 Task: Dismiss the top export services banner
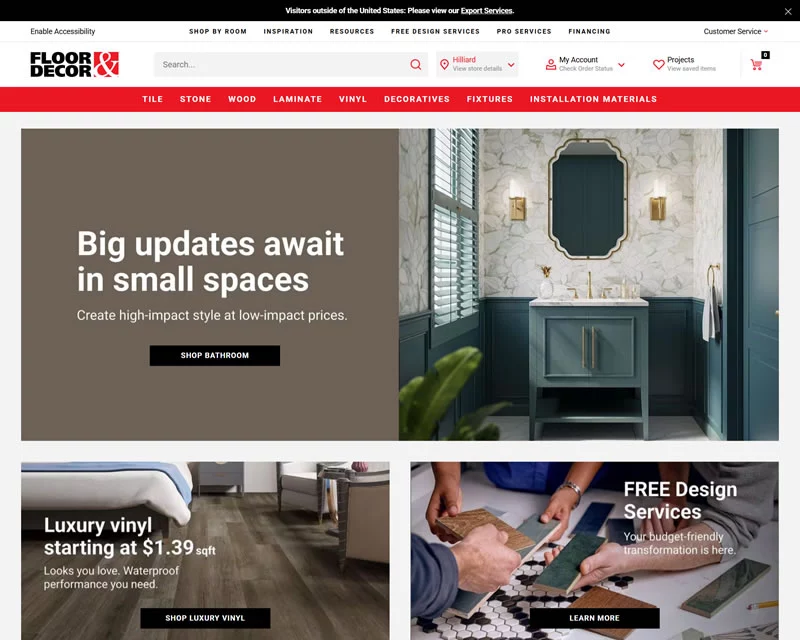tap(787, 11)
